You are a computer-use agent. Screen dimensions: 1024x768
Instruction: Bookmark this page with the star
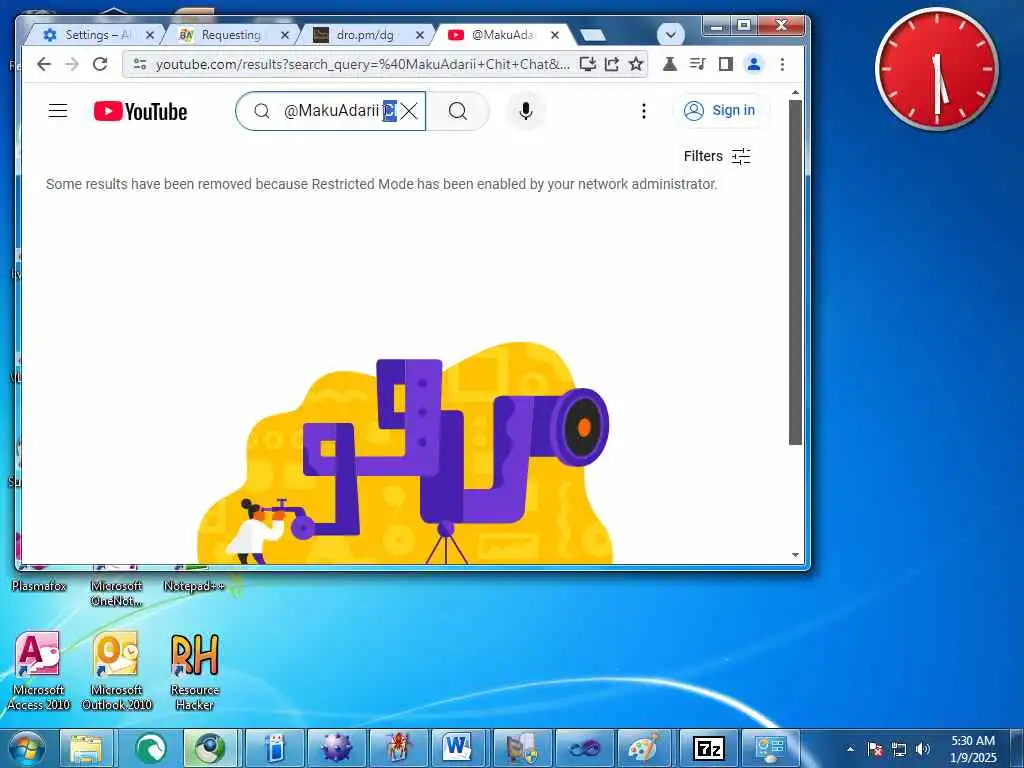[x=636, y=64]
